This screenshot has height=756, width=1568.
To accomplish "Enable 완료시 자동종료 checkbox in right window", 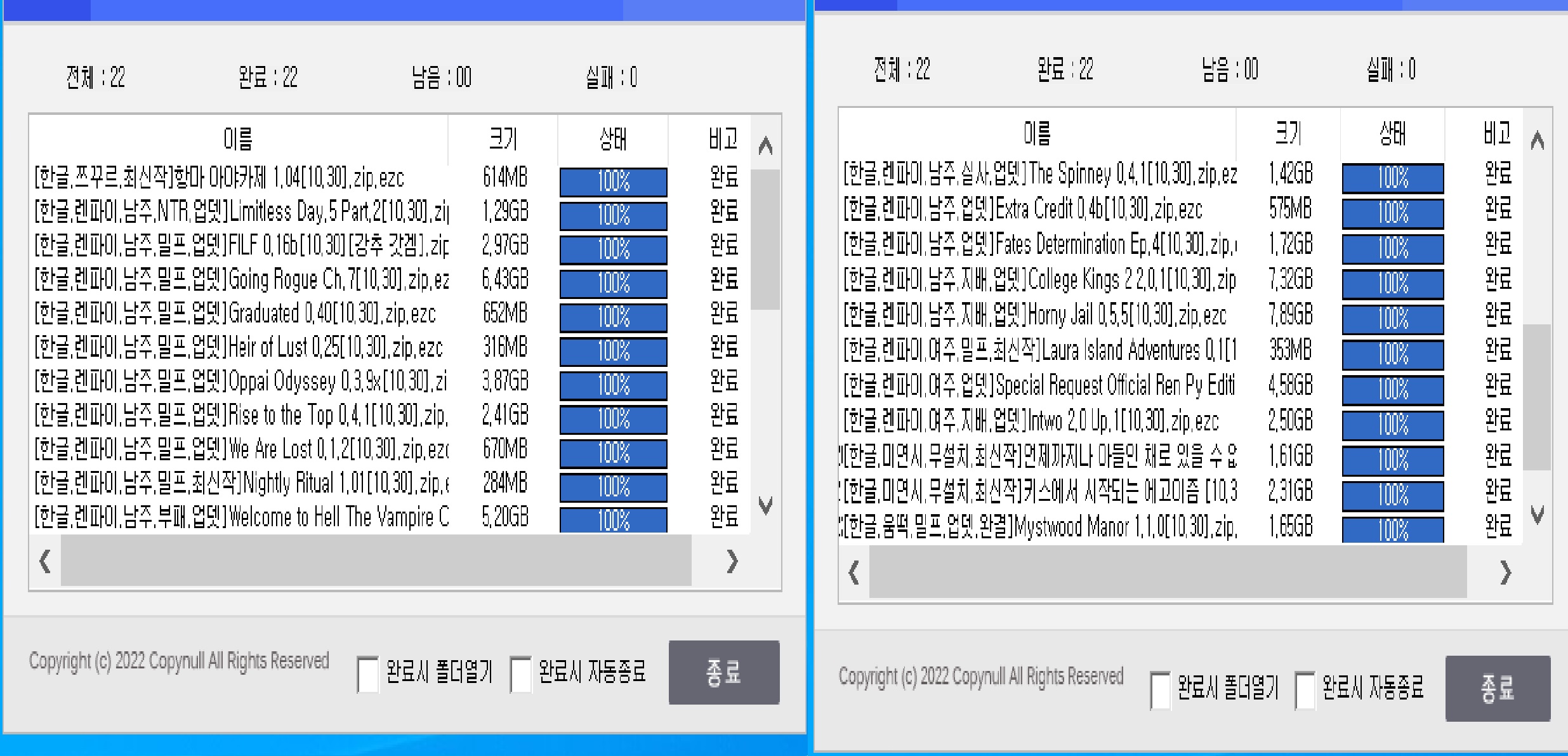I will (x=1305, y=690).
